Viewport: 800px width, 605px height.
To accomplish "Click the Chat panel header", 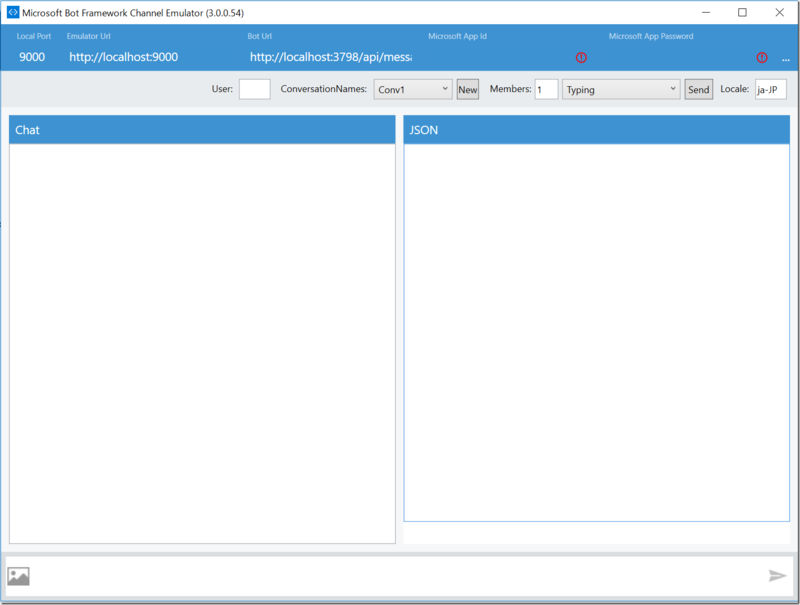I will pyautogui.click(x=202, y=130).
